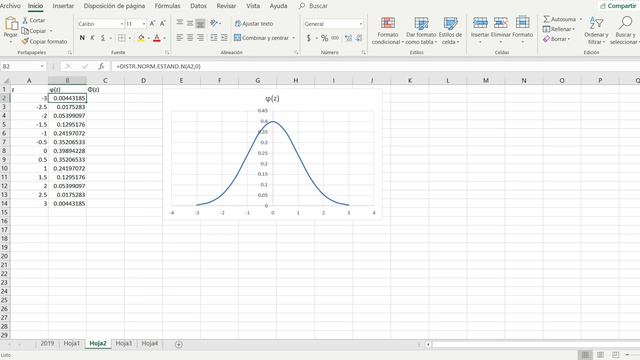The height and width of the screenshot is (360, 640).
Task: Decrease decimal places icon
Action: pyautogui.click(x=359, y=38)
